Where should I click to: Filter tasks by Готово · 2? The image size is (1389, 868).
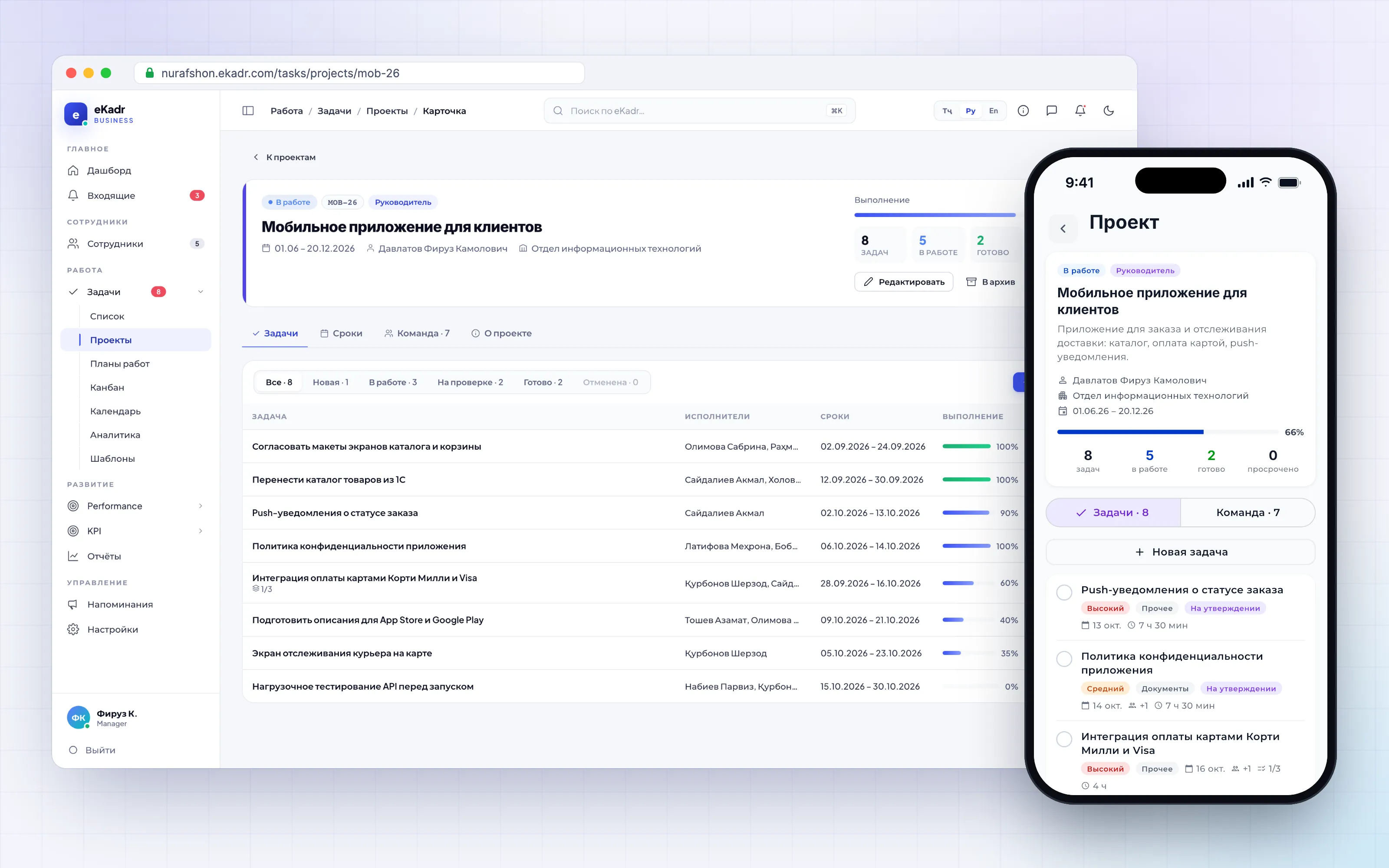[x=543, y=382]
